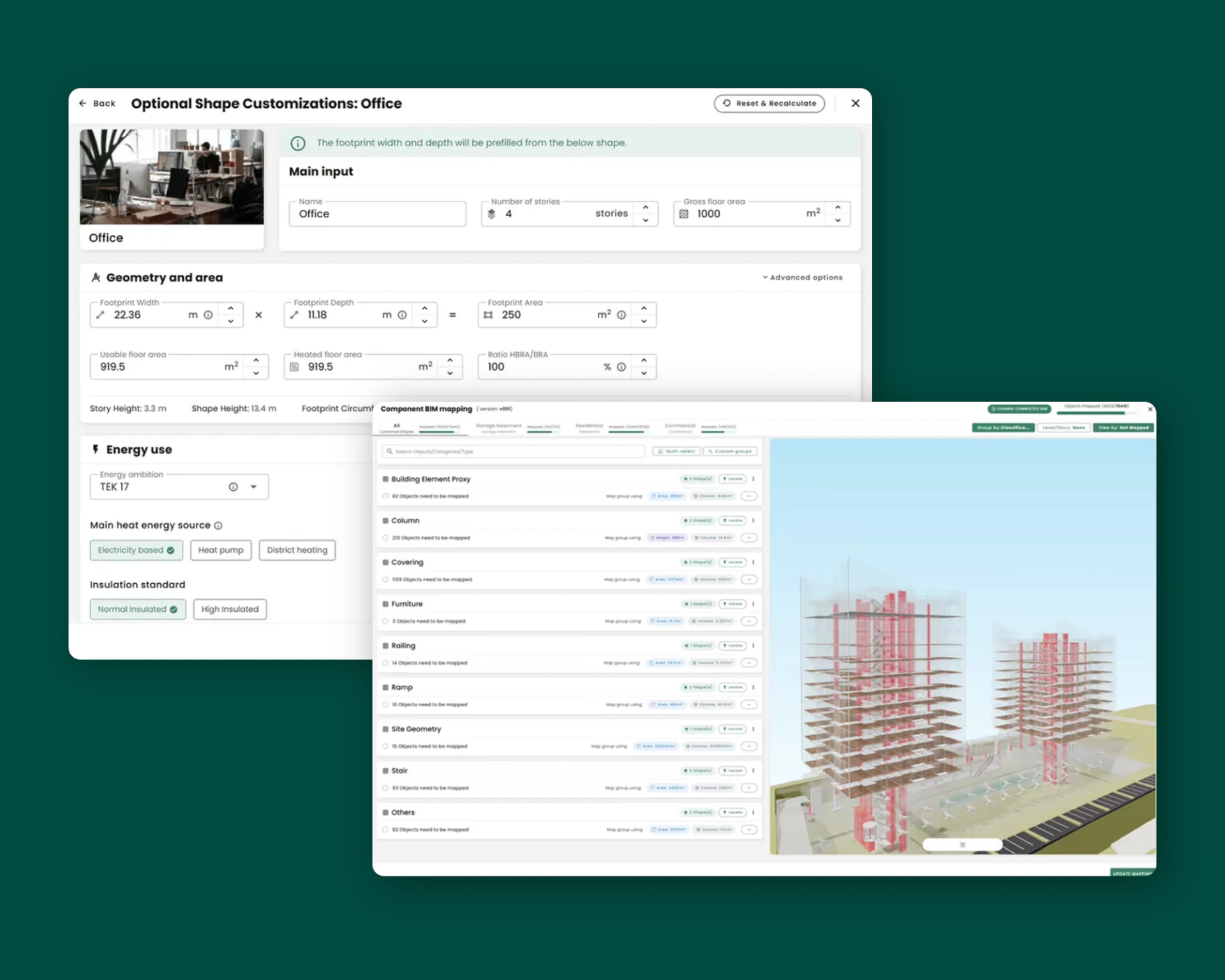Click Isolate filter on Site Geometry row
The height and width of the screenshot is (980, 1225).
[x=732, y=729]
